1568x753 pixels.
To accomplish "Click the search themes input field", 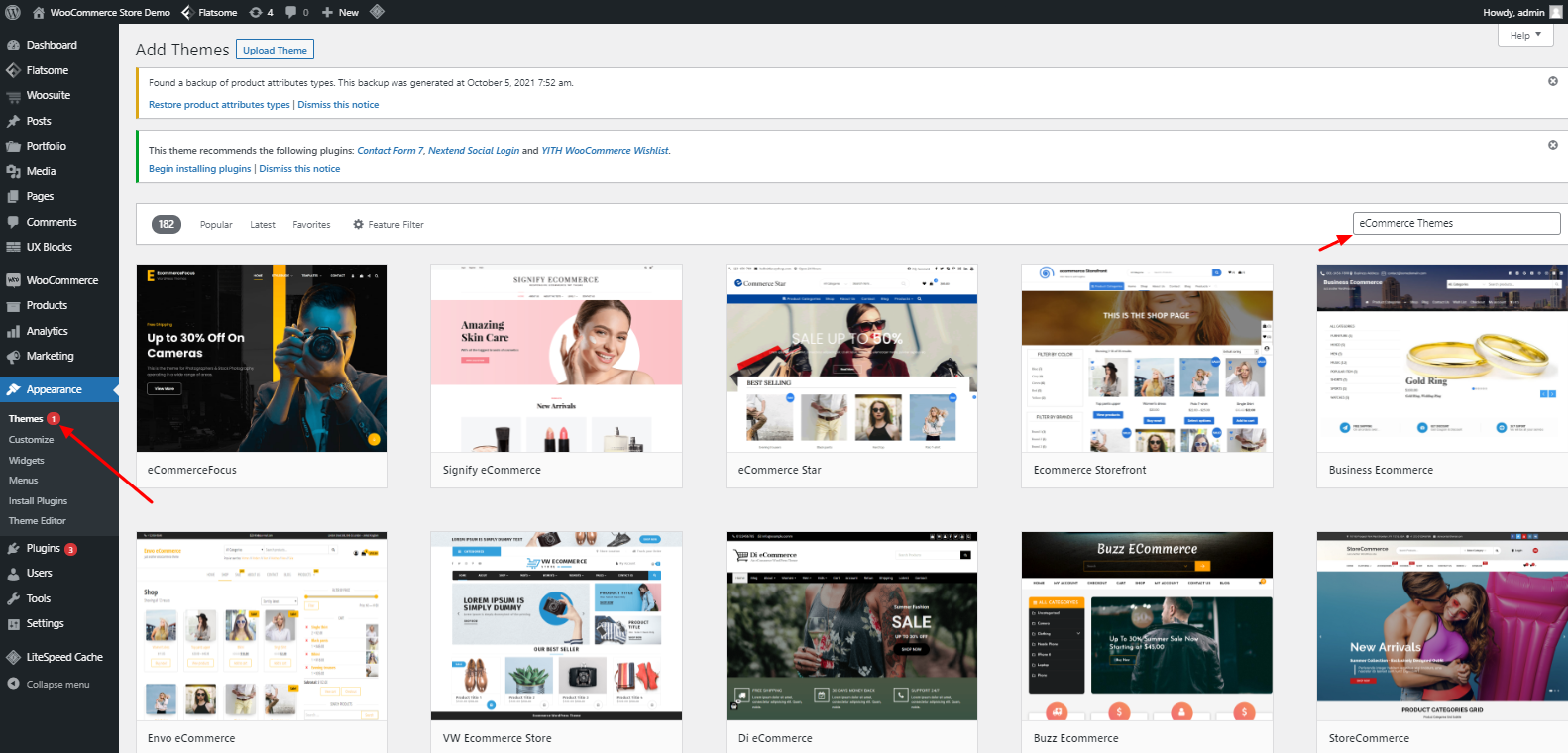I will coord(1456,224).
